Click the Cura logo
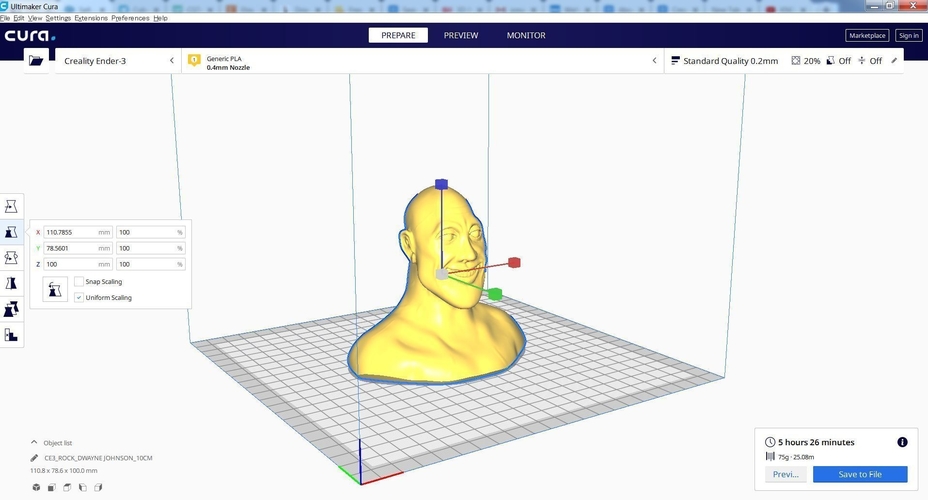Screen dimensions: 928x500 coord(30,36)
